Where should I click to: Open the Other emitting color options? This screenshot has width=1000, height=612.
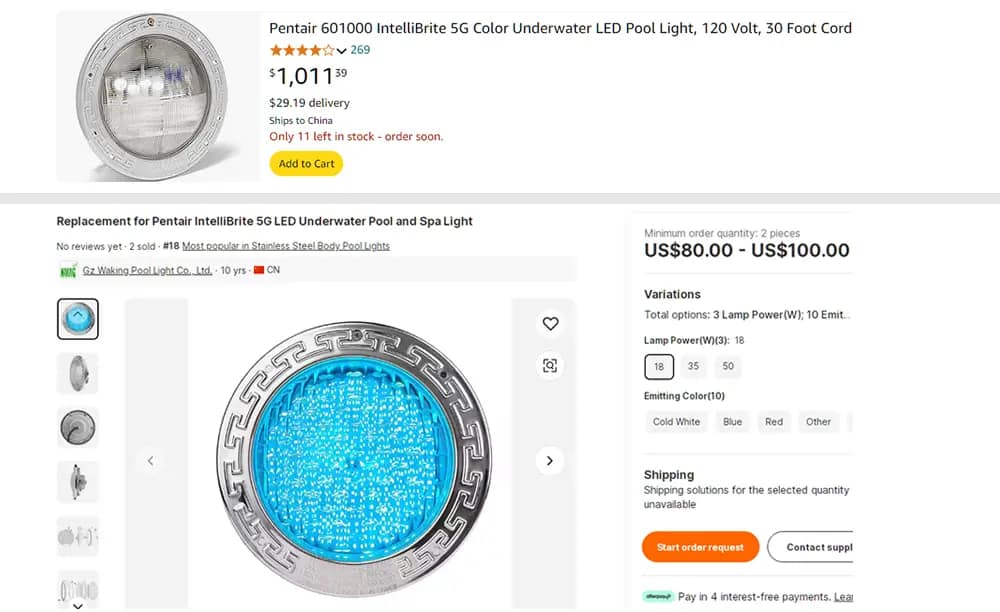tap(818, 421)
